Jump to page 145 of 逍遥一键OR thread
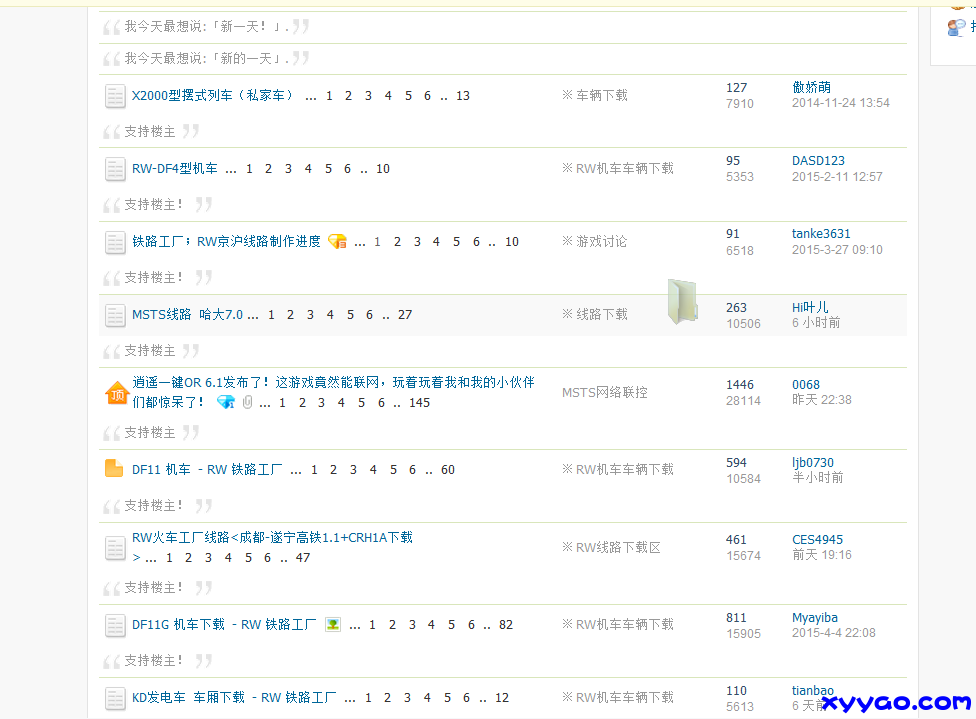The width and height of the screenshot is (976, 719). pyautogui.click(x=419, y=402)
